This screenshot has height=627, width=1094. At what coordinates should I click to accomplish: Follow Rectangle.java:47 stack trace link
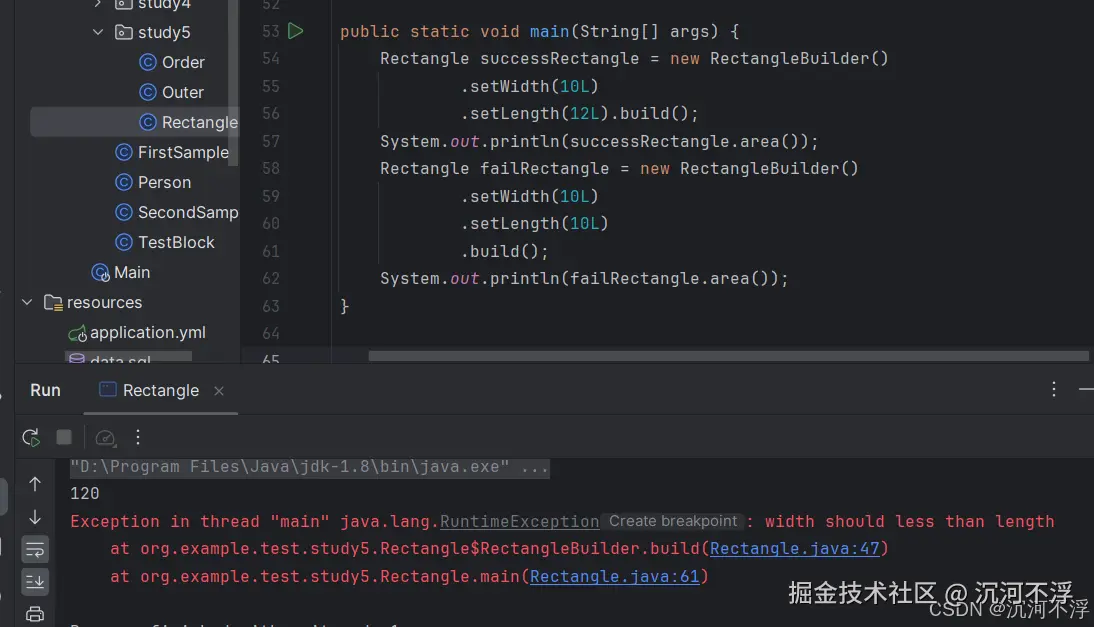tap(795, 548)
